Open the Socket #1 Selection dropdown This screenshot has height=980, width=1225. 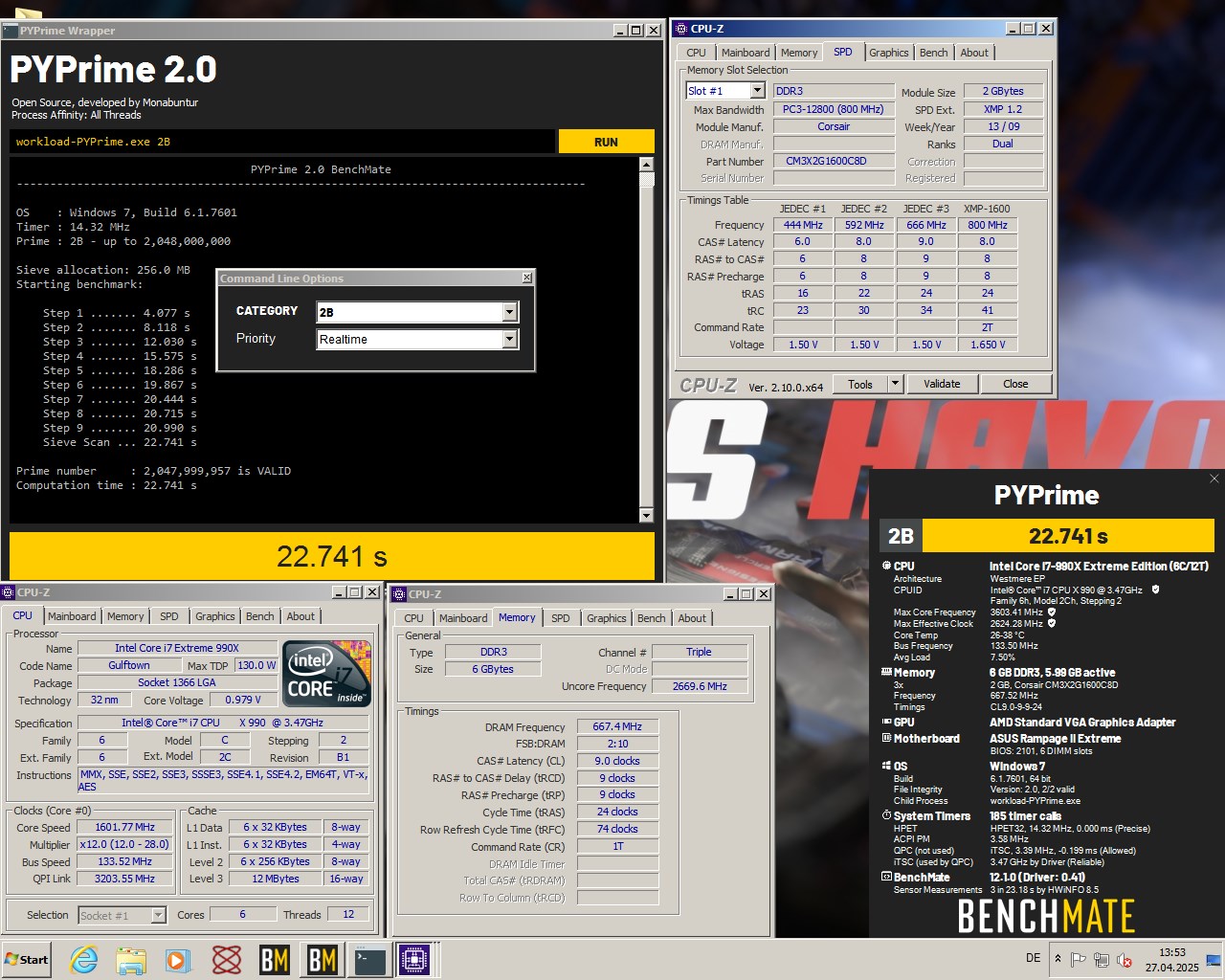click(x=158, y=915)
